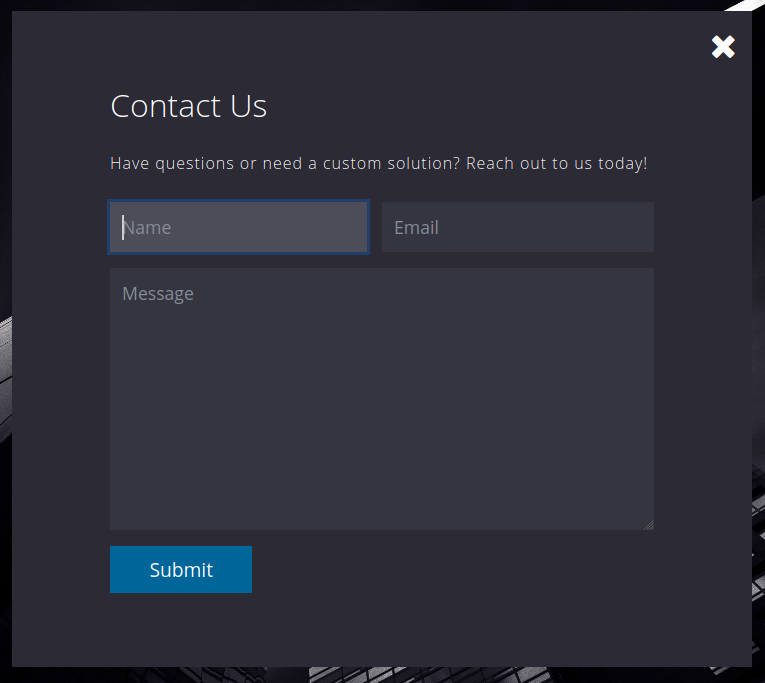Submit the contact form
Viewport: 765px width, 683px height.
click(x=181, y=569)
